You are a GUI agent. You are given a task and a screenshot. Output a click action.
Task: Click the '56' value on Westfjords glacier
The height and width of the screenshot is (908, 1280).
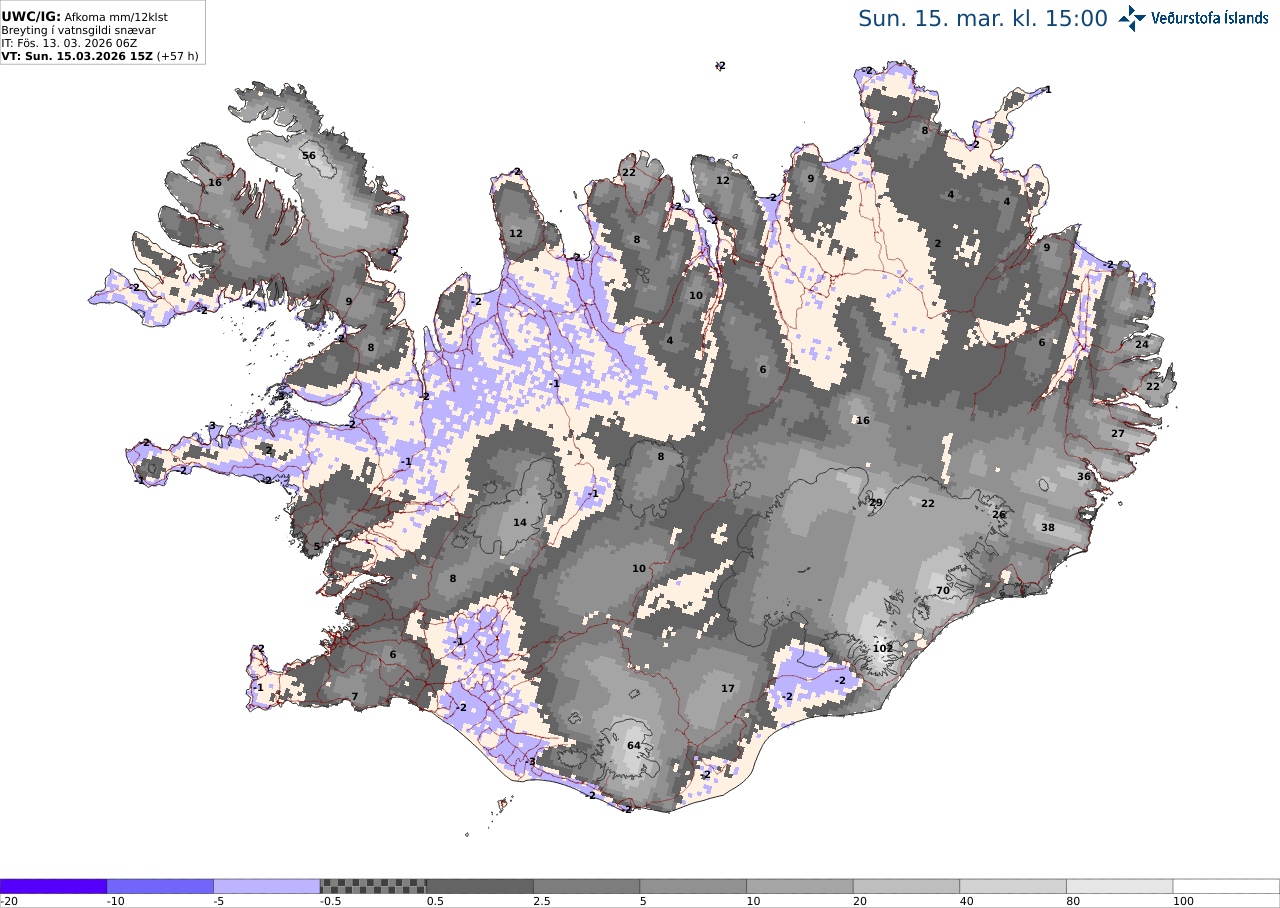coord(309,156)
